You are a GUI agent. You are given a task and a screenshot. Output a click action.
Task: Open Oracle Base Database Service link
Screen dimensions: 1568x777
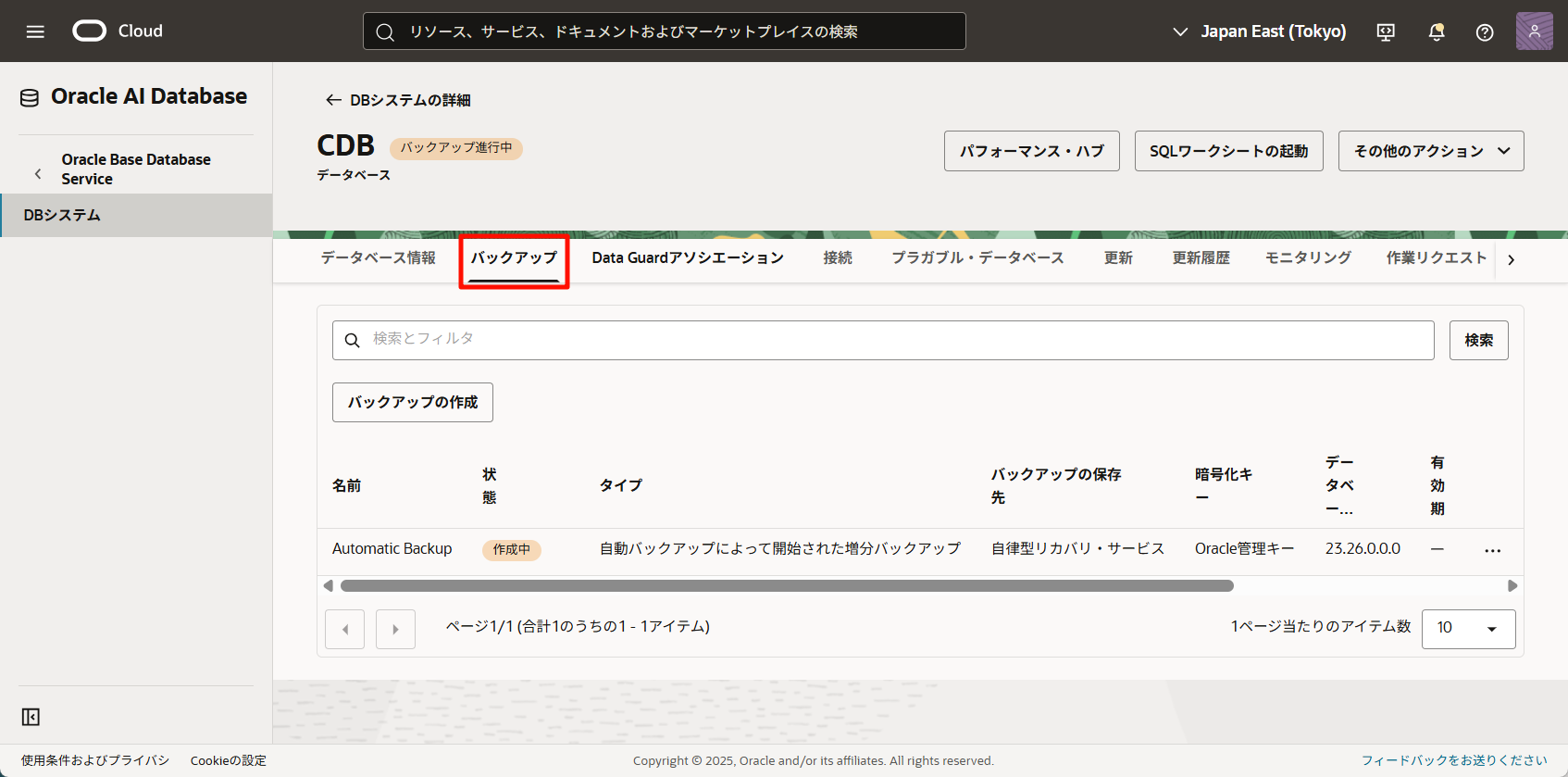(x=136, y=169)
